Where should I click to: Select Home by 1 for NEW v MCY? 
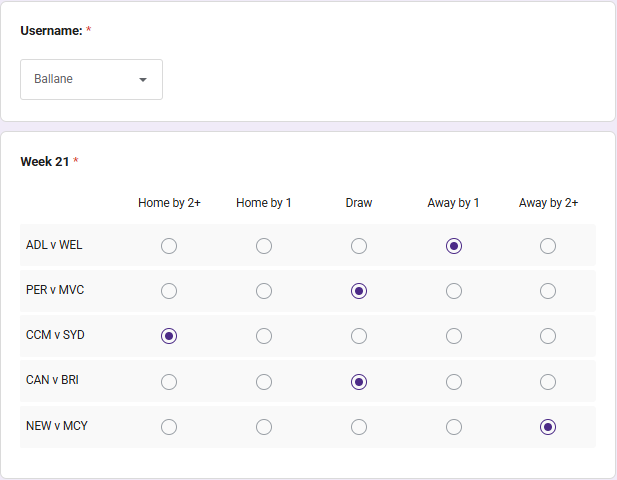[264, 427]
